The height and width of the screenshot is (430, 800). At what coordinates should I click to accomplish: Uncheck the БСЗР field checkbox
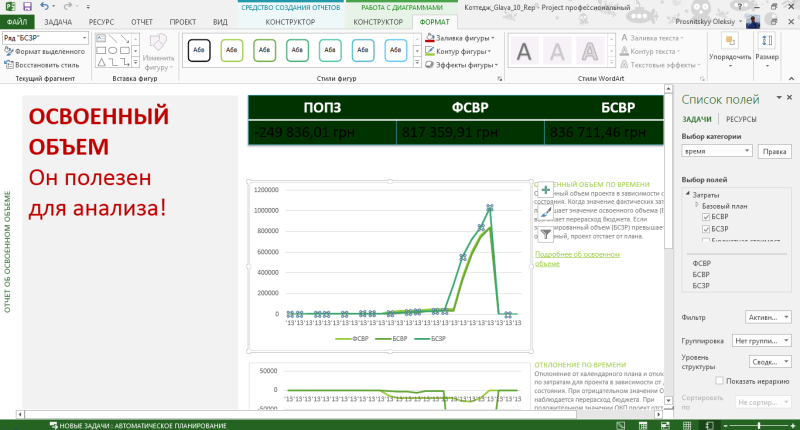(x=706, y=229)
